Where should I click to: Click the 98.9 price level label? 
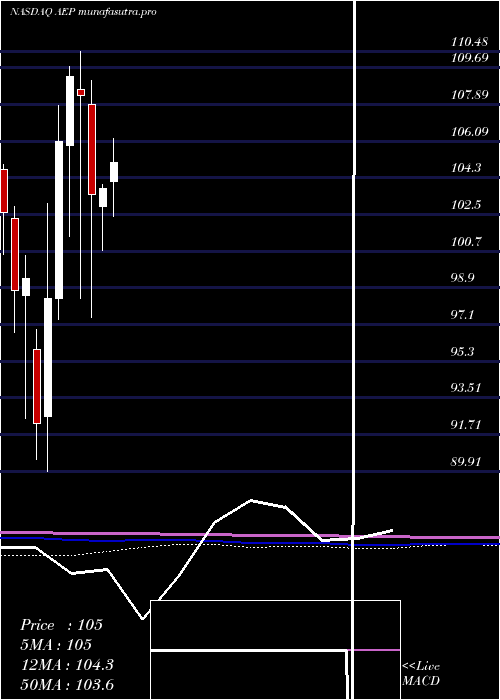(x=462, y=278)
